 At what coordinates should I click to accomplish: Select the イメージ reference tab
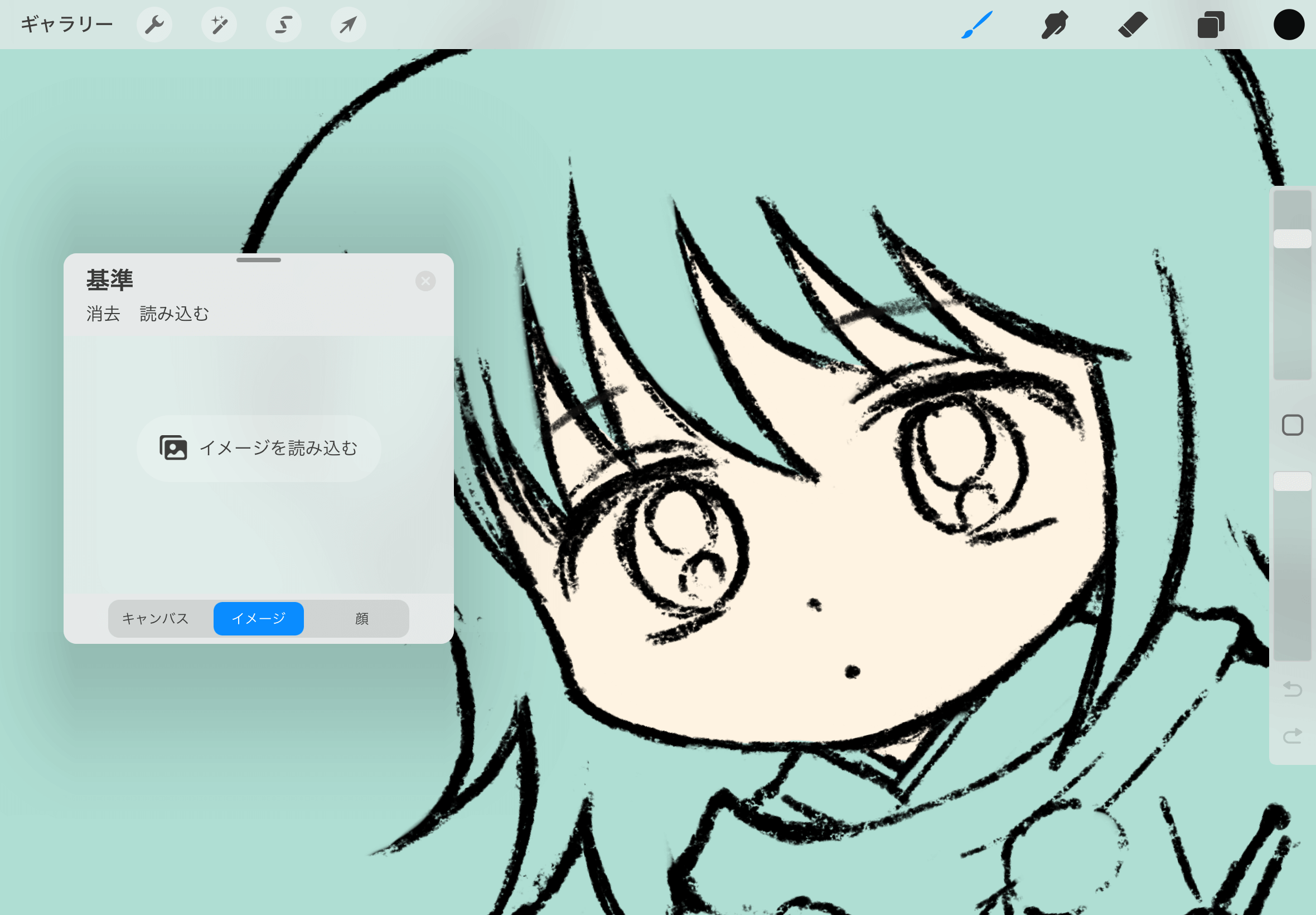click(x=258, y=619)
